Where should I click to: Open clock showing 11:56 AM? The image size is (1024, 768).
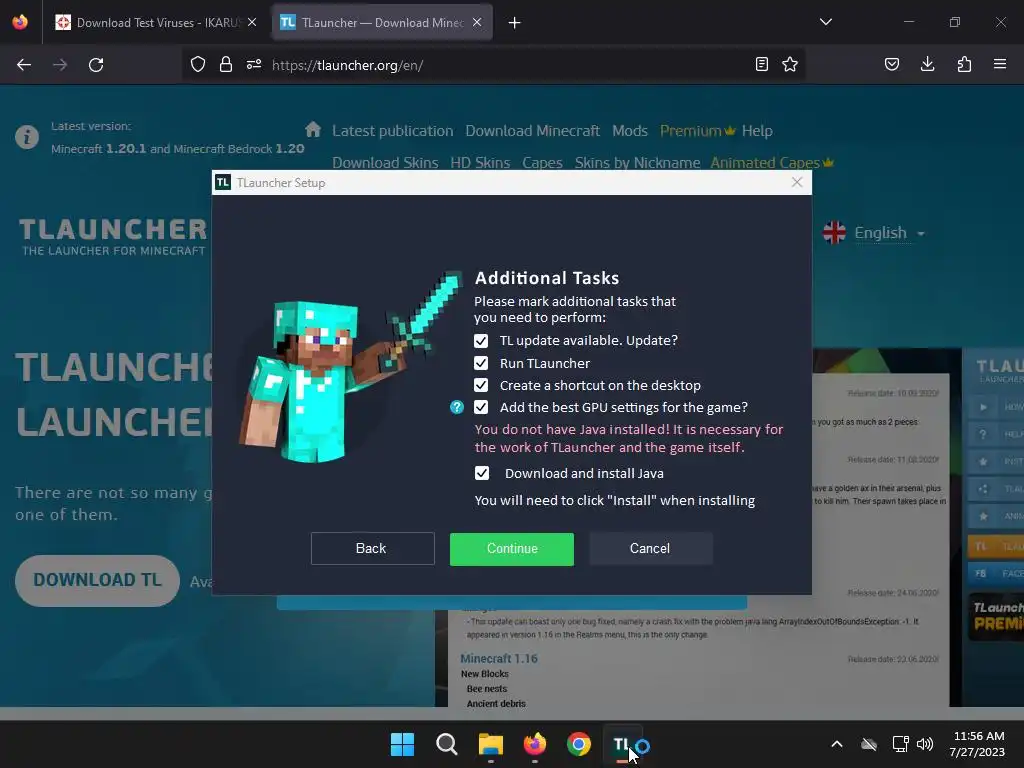[x=978, y=744]
